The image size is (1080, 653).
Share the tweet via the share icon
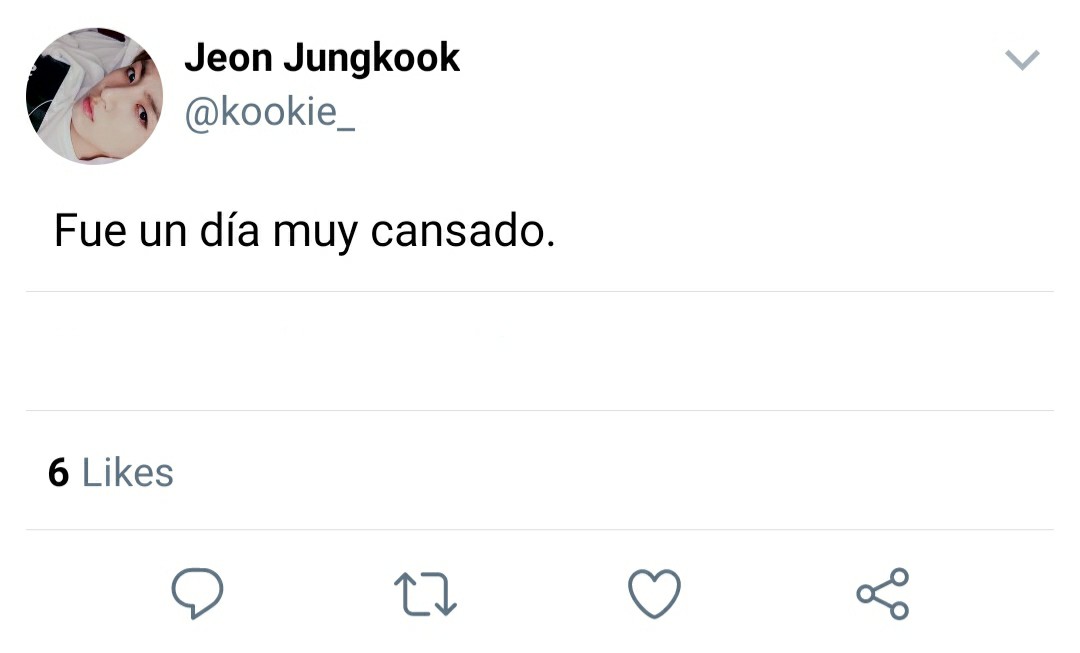point(883,593)
